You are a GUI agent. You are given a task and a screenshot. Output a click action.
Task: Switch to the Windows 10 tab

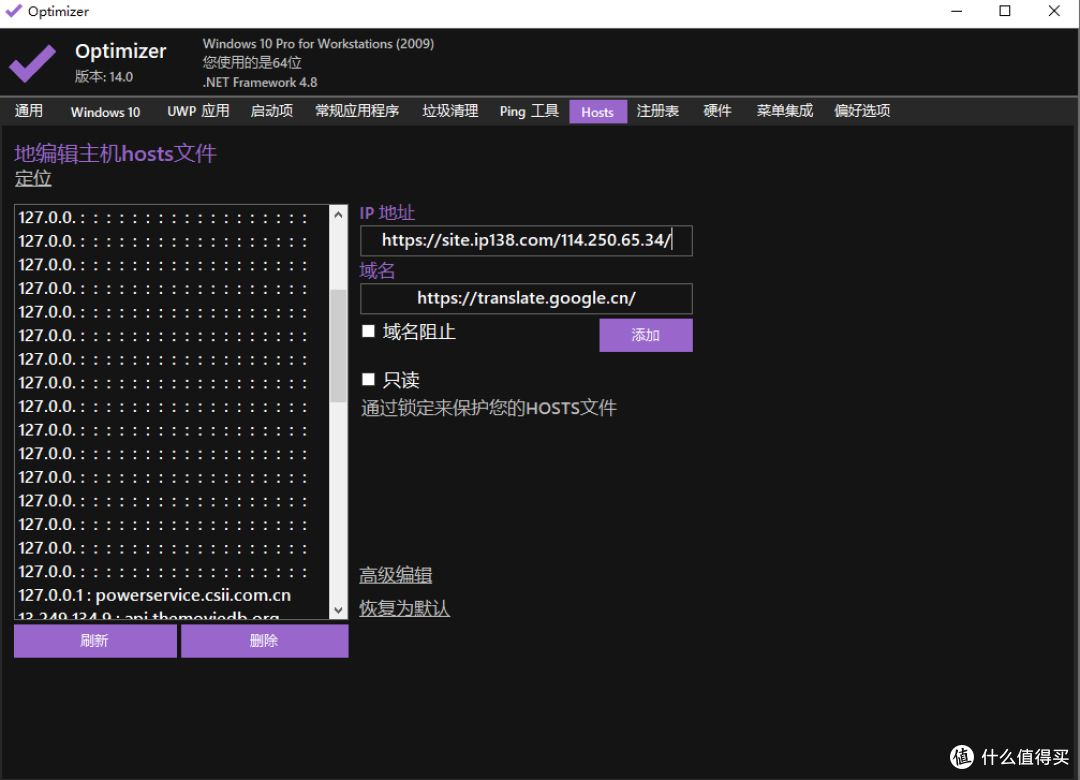coord(105,112)
